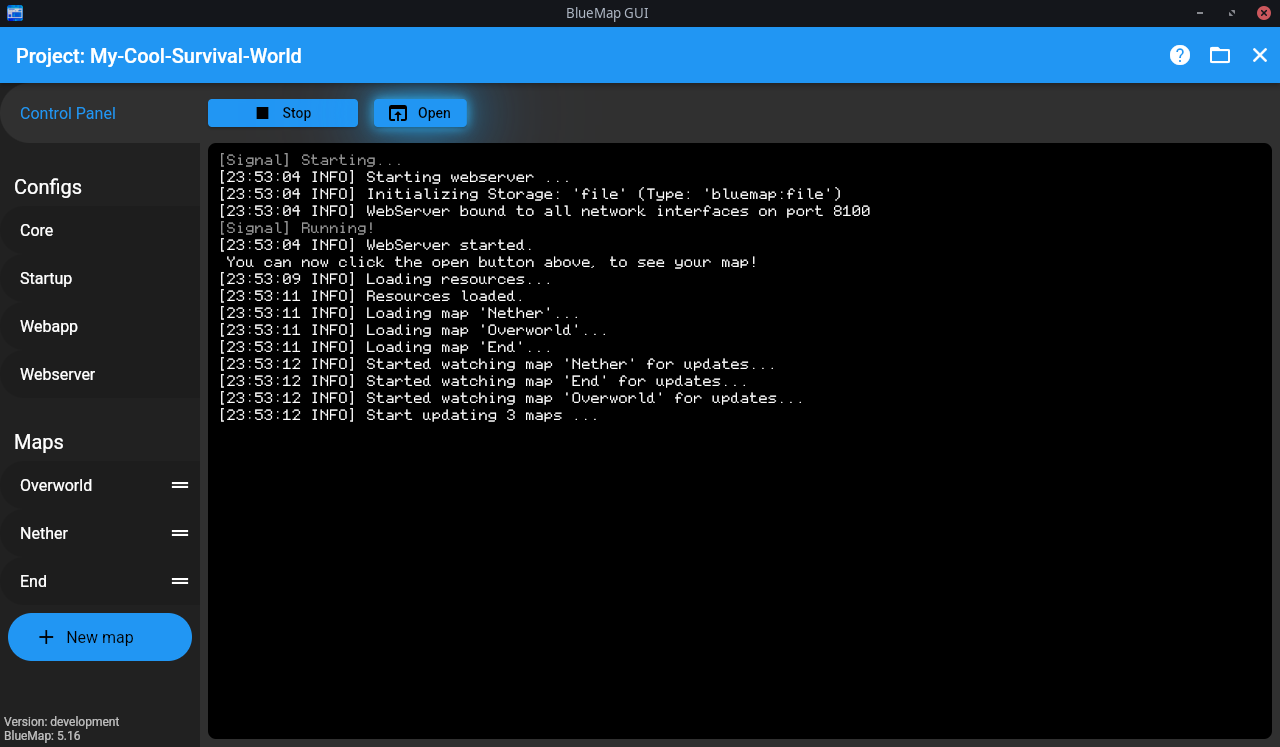Open the Nether map options menu
This screenshot has width=1280, height=747.
tap(180, 533)
